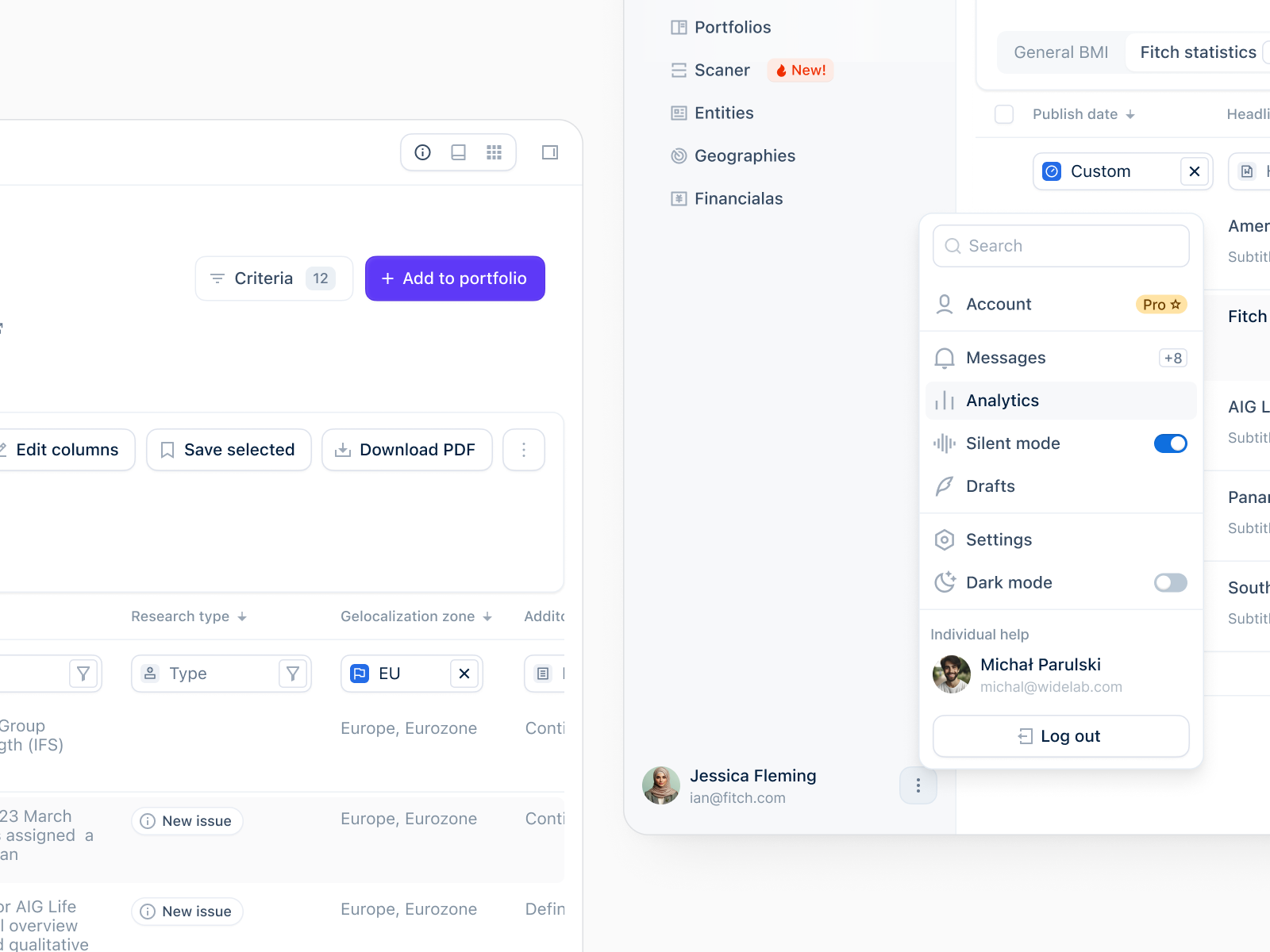Image resolution: width=1270 pixels, height=952 pixels.
Task: Click the filter funnel in the Type field
Action: click(x=293, y=673)
